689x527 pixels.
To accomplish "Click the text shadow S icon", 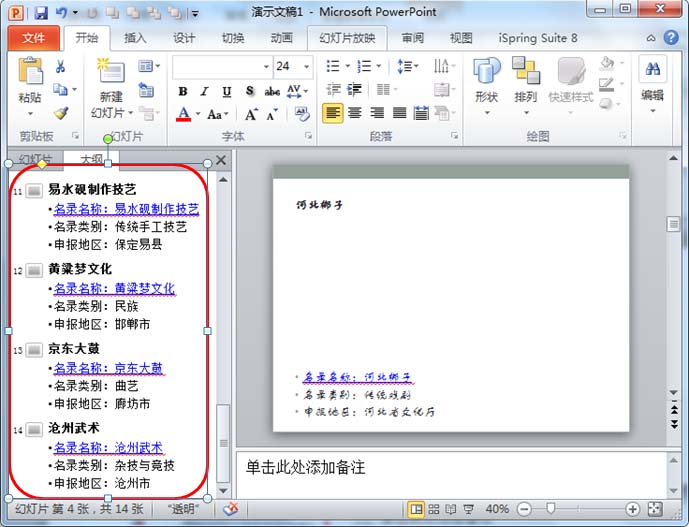I will point(249,91).
